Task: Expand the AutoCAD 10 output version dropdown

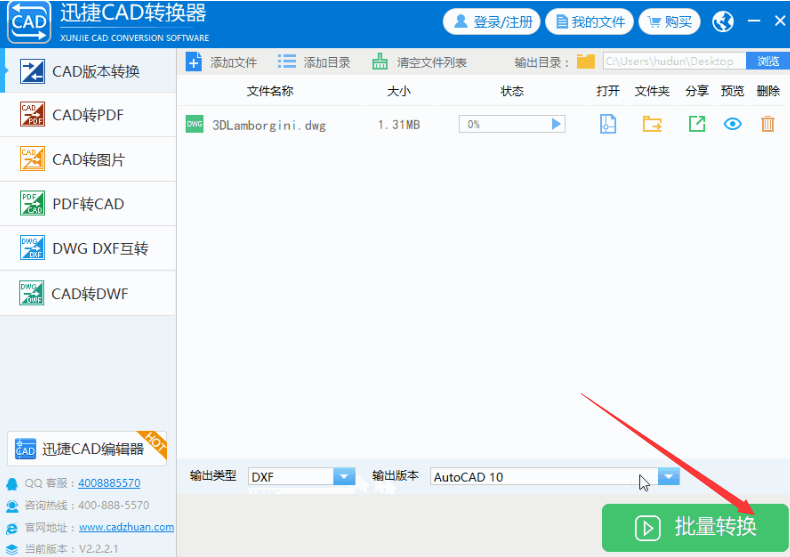Action: pos(668,477)
